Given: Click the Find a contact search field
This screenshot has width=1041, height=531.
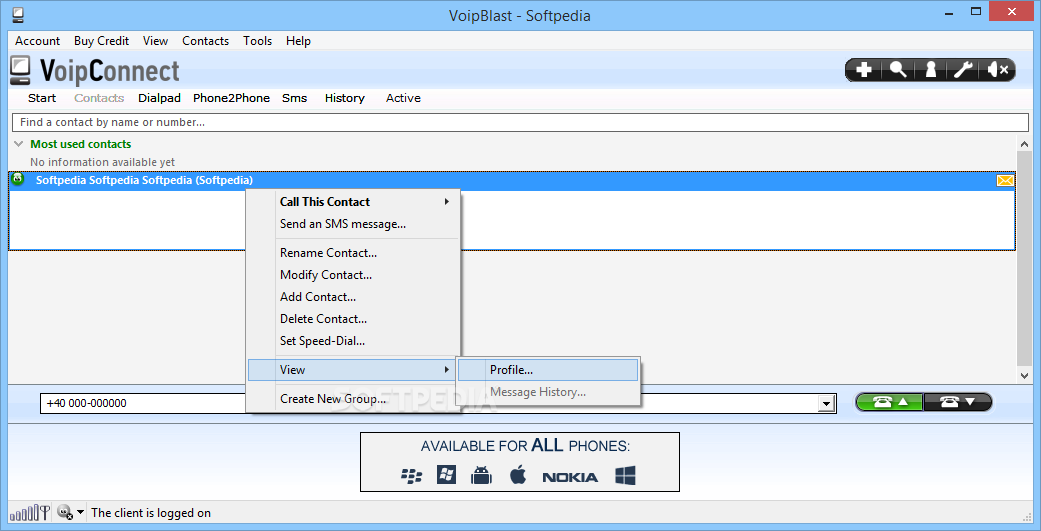Looking at the screenshot, I should tap(520, 122).
